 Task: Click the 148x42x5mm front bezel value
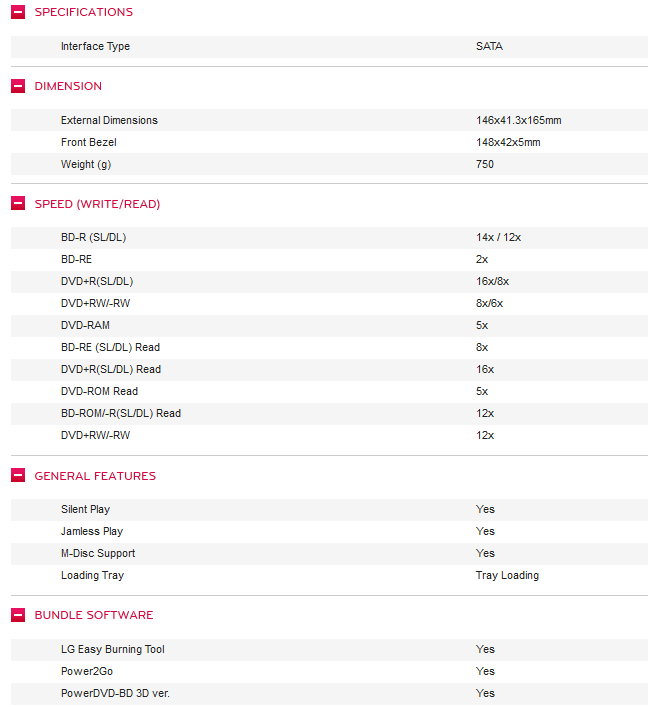point(508,143)
